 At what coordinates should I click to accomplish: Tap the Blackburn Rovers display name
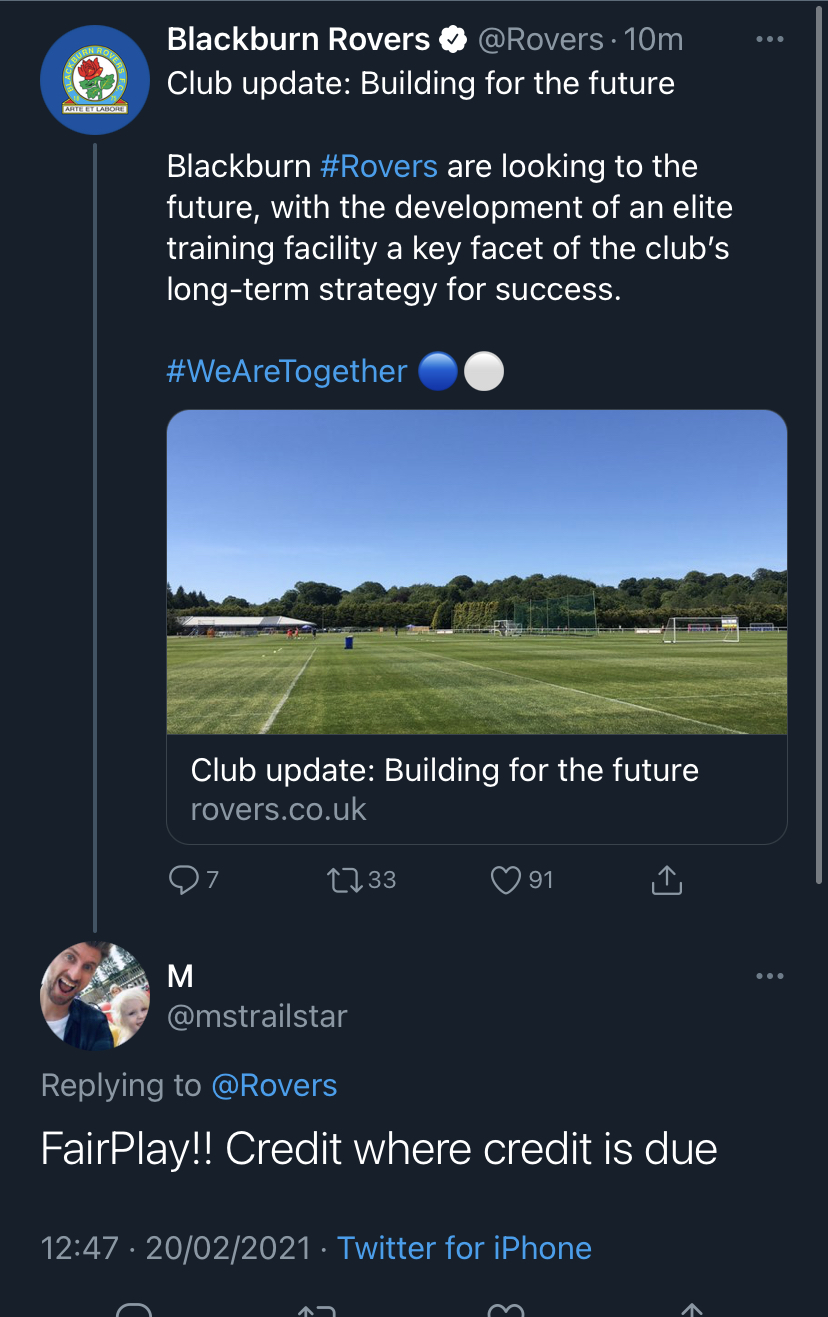(x=298, y=40)
